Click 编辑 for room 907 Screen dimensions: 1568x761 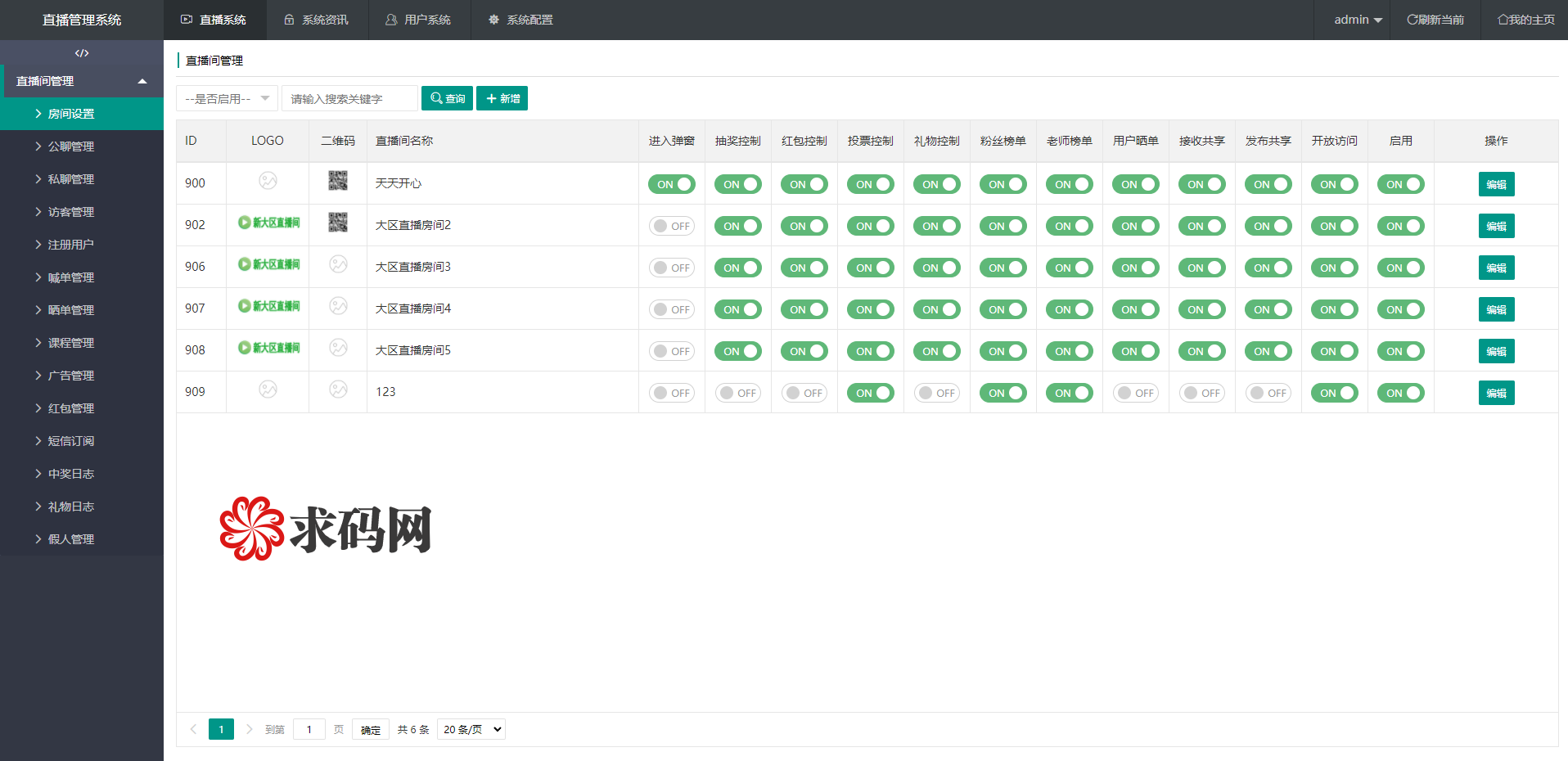1496,309
